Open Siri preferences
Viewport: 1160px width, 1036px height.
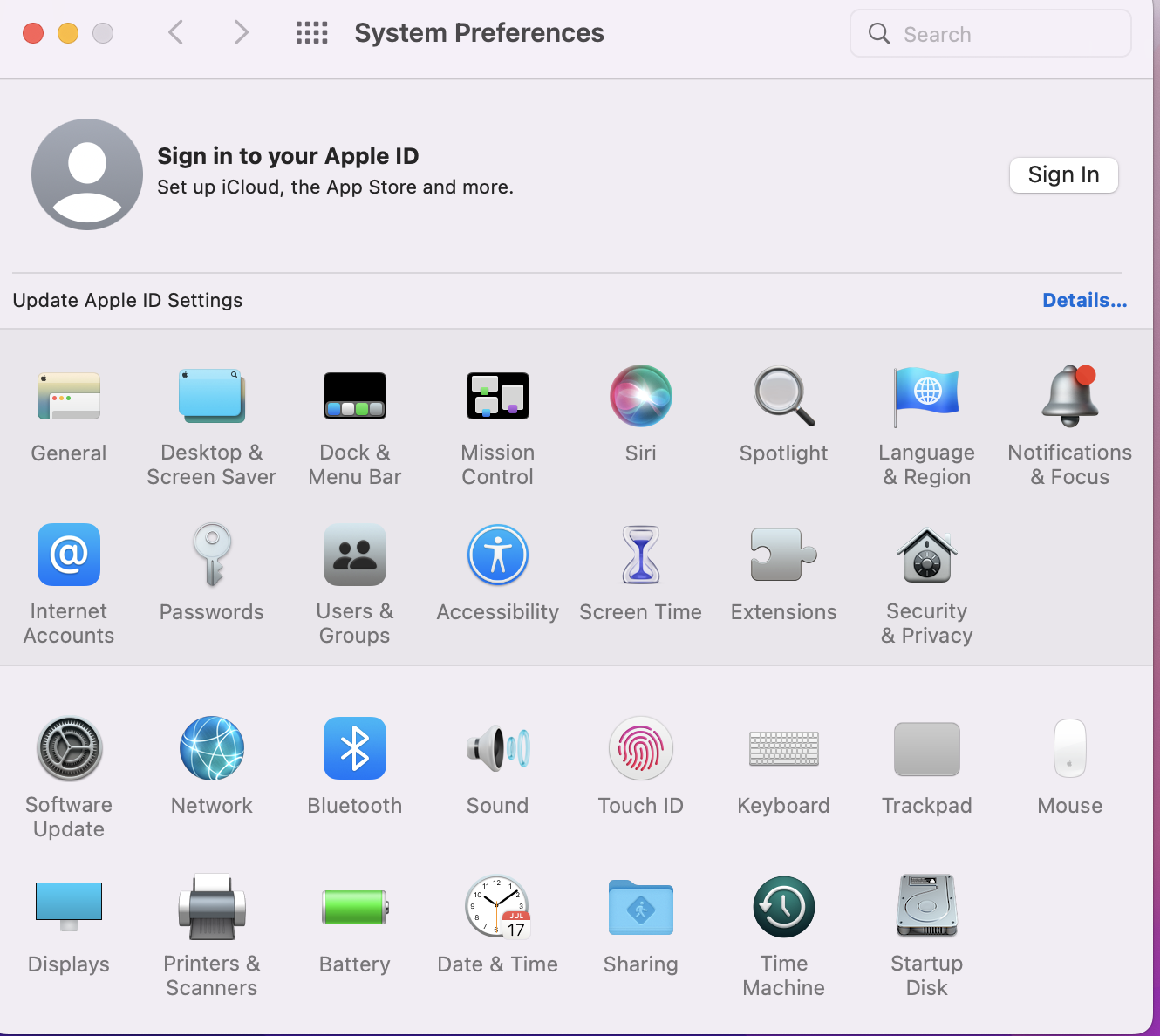tap(641, 397)
